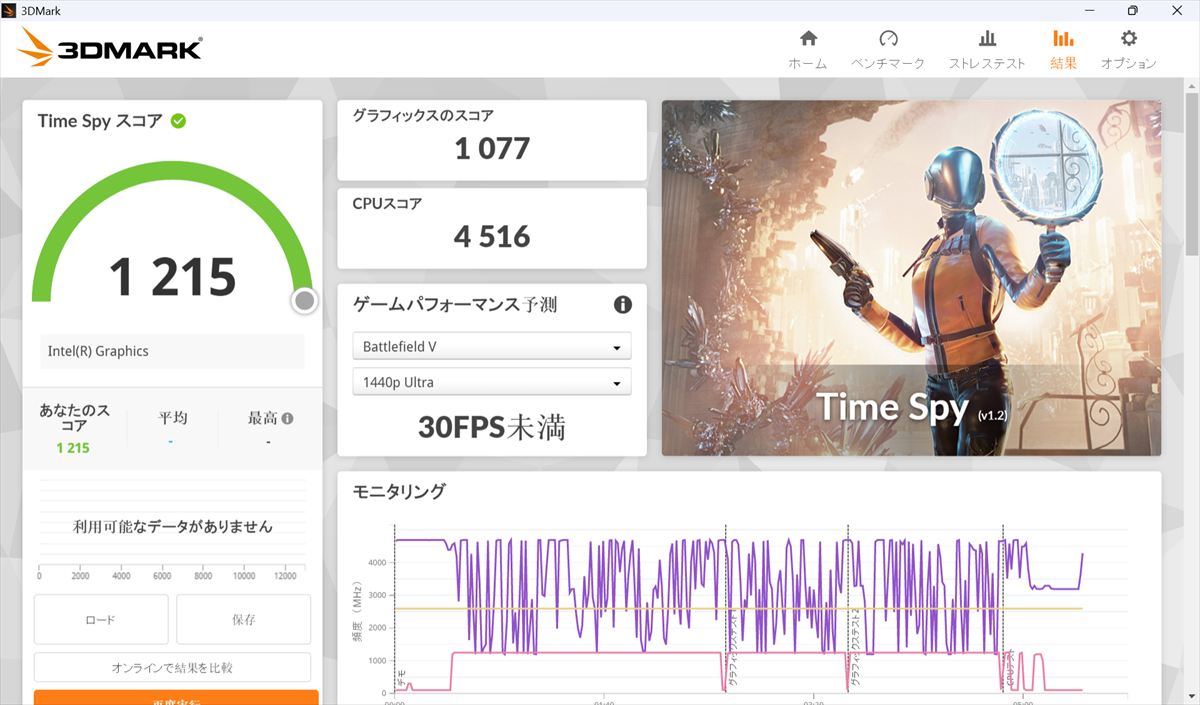Click the orange run-again button at the bottom left

click(x=176, y=697)
